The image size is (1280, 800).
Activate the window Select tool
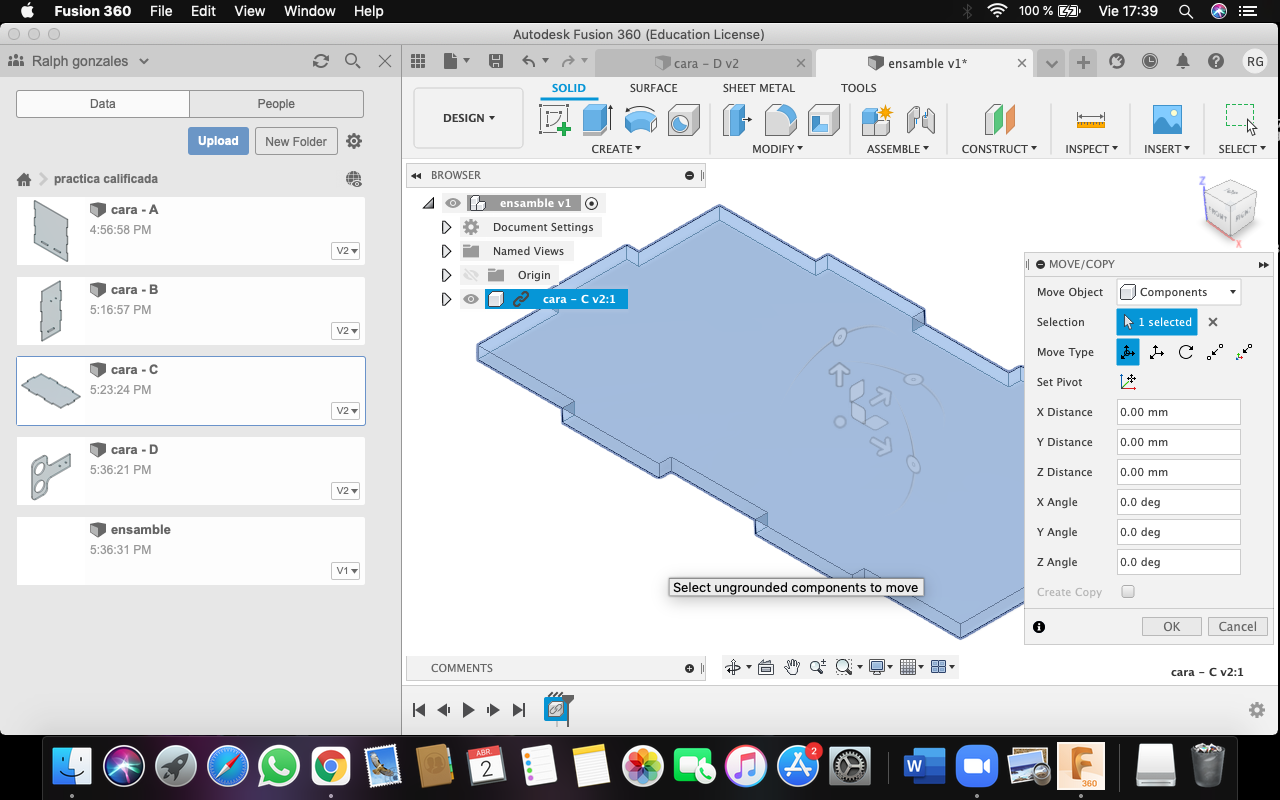pos(1240,118)
